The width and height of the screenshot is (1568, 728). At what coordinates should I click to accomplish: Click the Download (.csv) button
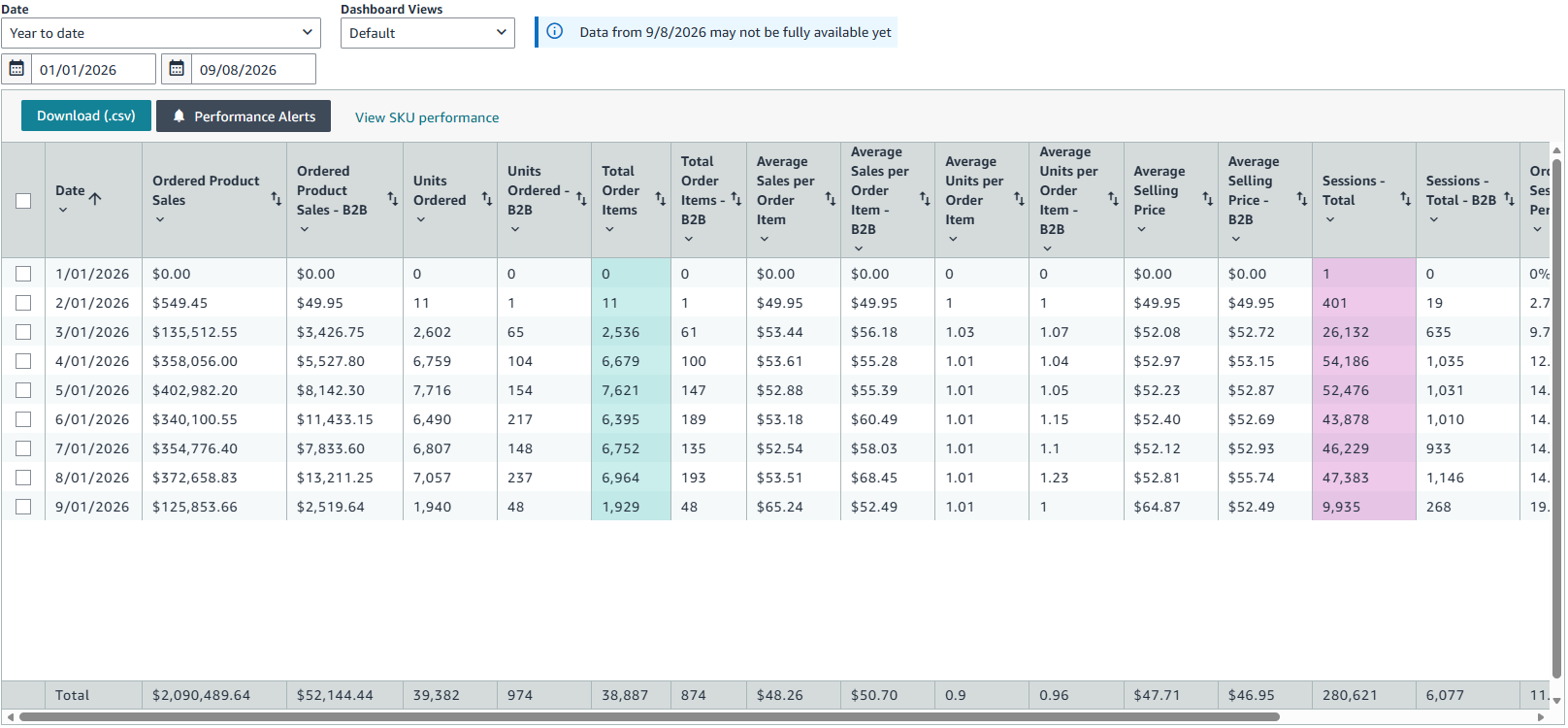tap(86, 116)
